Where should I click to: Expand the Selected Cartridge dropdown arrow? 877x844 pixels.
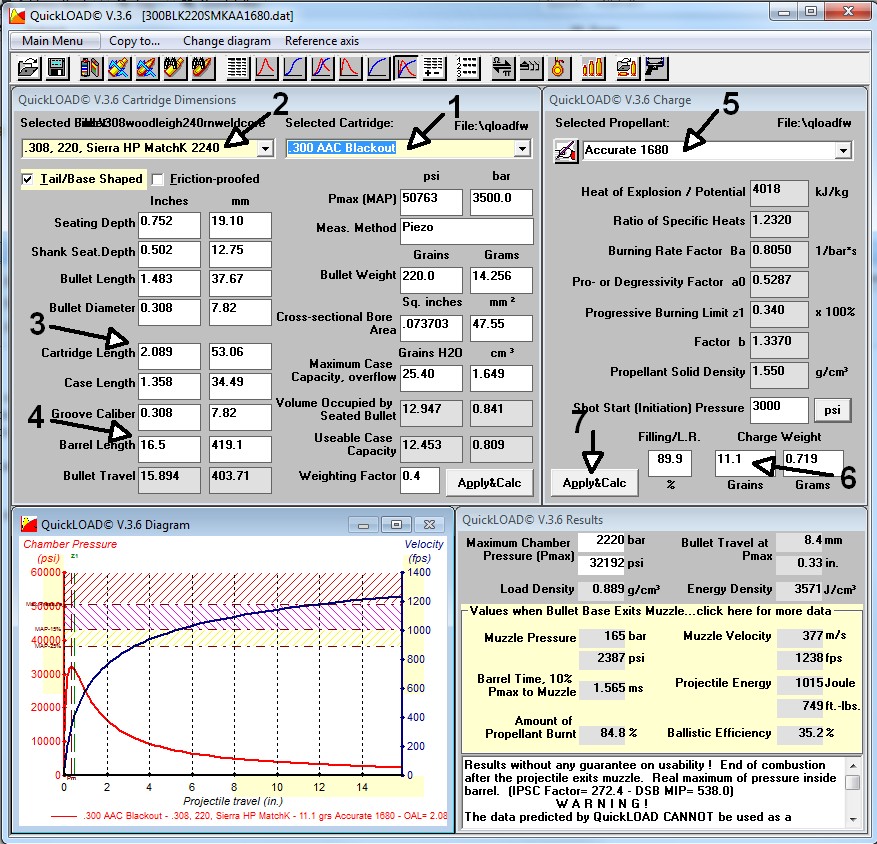pyautogui.click(x=522, y=148)
